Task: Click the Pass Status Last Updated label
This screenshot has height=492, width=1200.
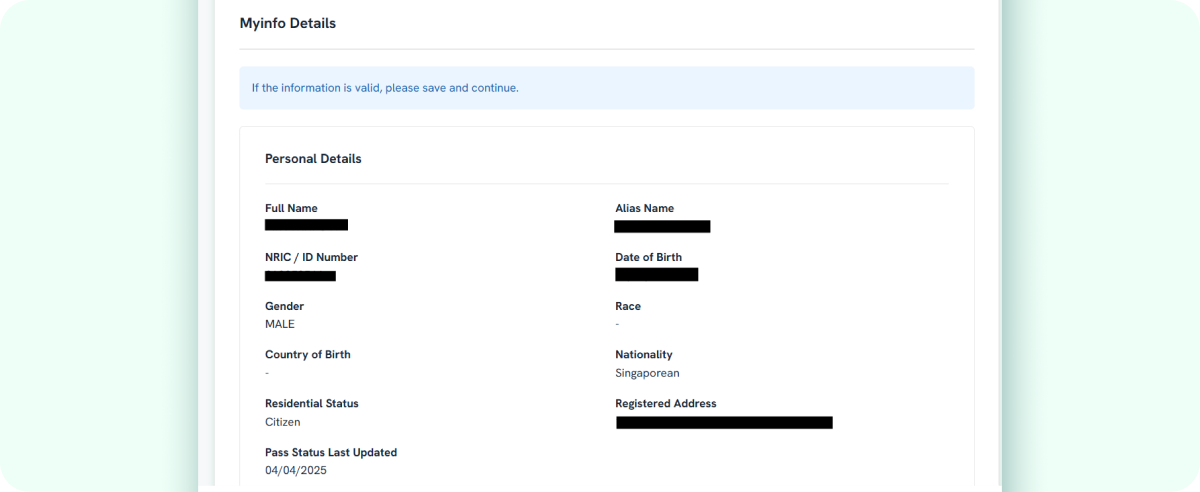Action: pyautogui.click(x=331, y=452)
